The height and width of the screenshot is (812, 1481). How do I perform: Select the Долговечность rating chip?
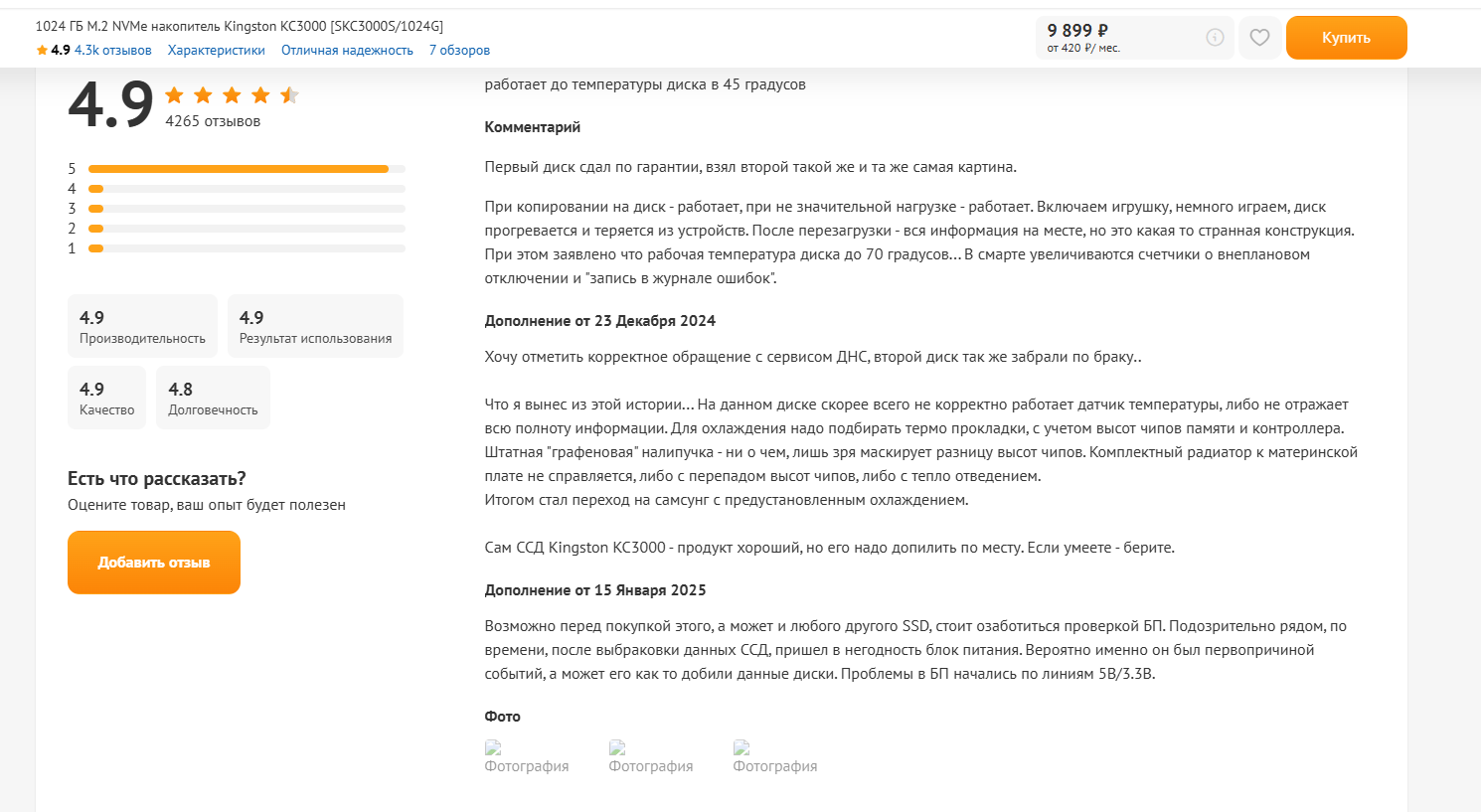tap(213, 398)
